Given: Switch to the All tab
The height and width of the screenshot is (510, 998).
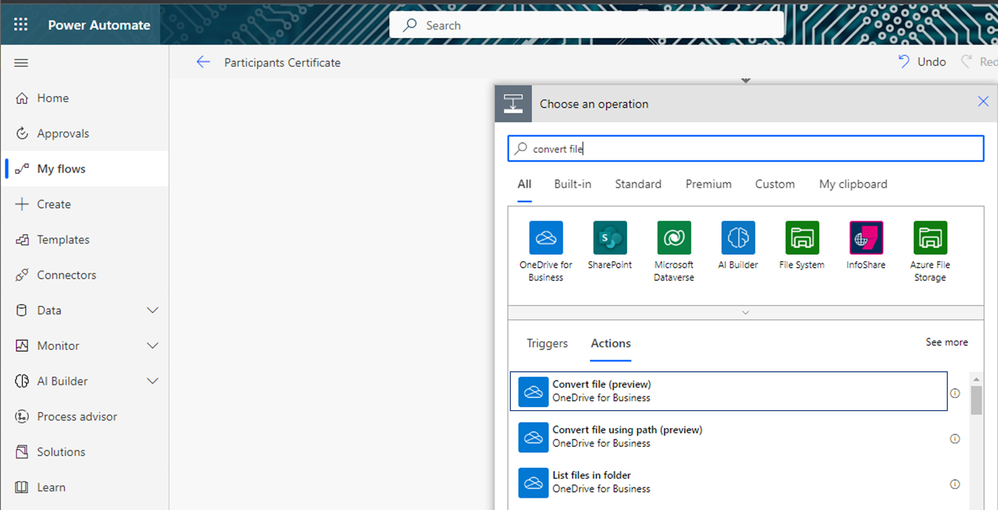Looking at the screenshot, I should 524,184.
